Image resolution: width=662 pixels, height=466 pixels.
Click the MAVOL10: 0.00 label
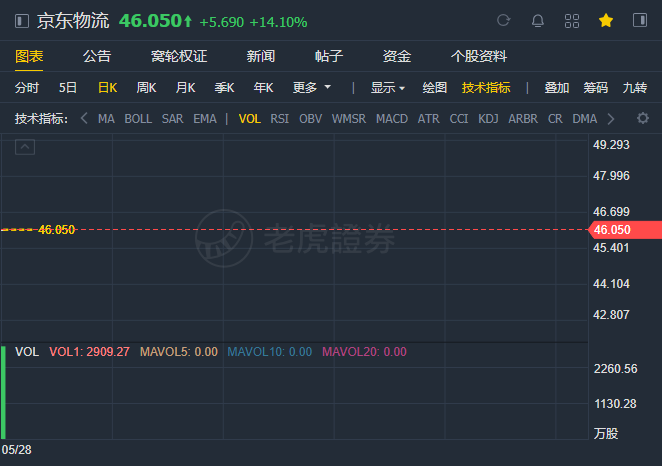coord(269,352)
